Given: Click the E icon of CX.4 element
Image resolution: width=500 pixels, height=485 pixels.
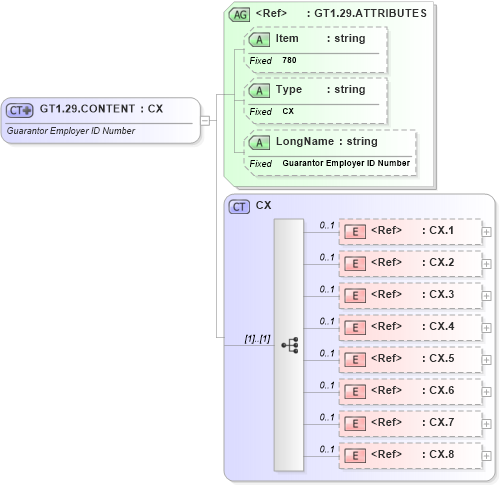Looking at the screenshot, I should click(x=355, y=328).
